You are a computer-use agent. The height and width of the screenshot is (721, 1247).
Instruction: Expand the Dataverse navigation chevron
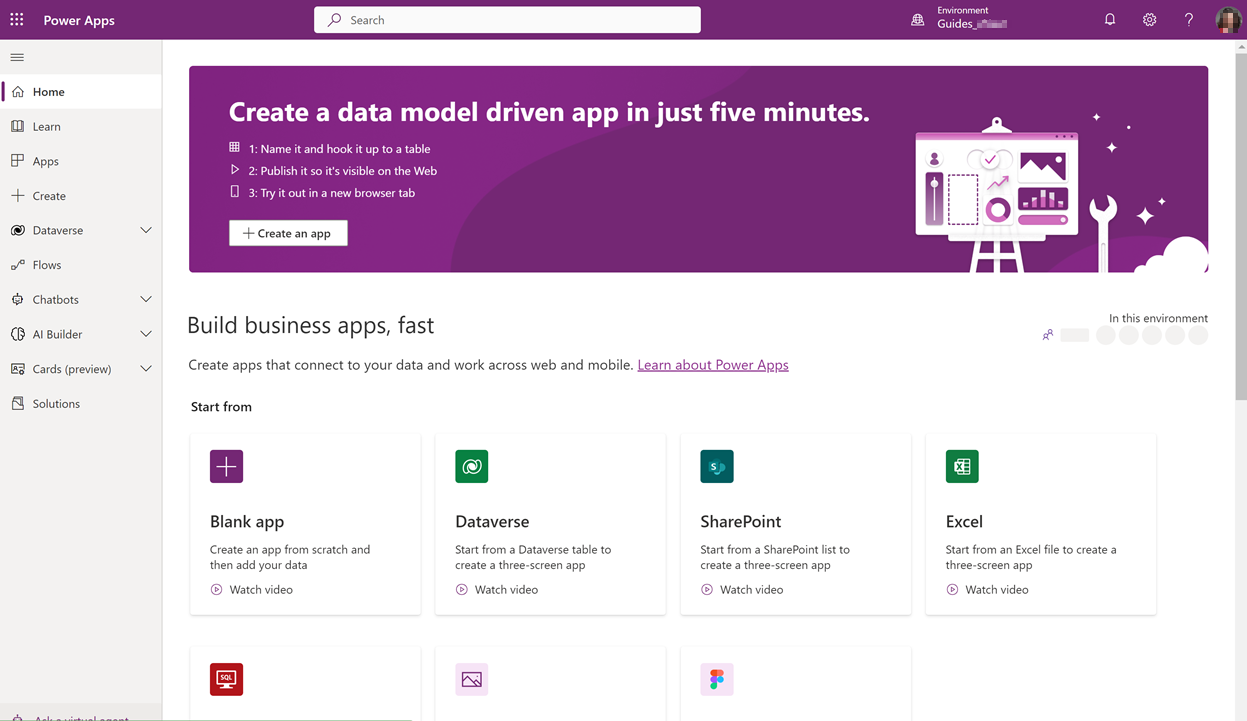[146, 230]
